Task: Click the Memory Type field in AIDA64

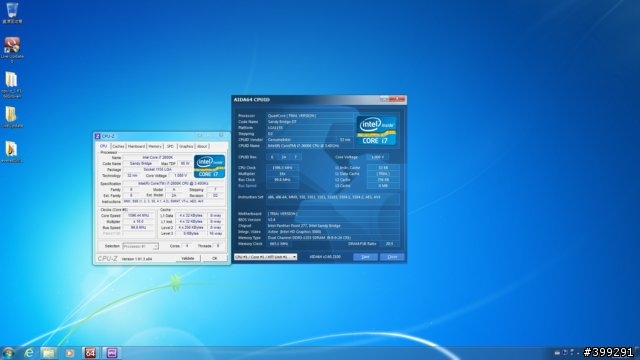Action: point(333,238)
